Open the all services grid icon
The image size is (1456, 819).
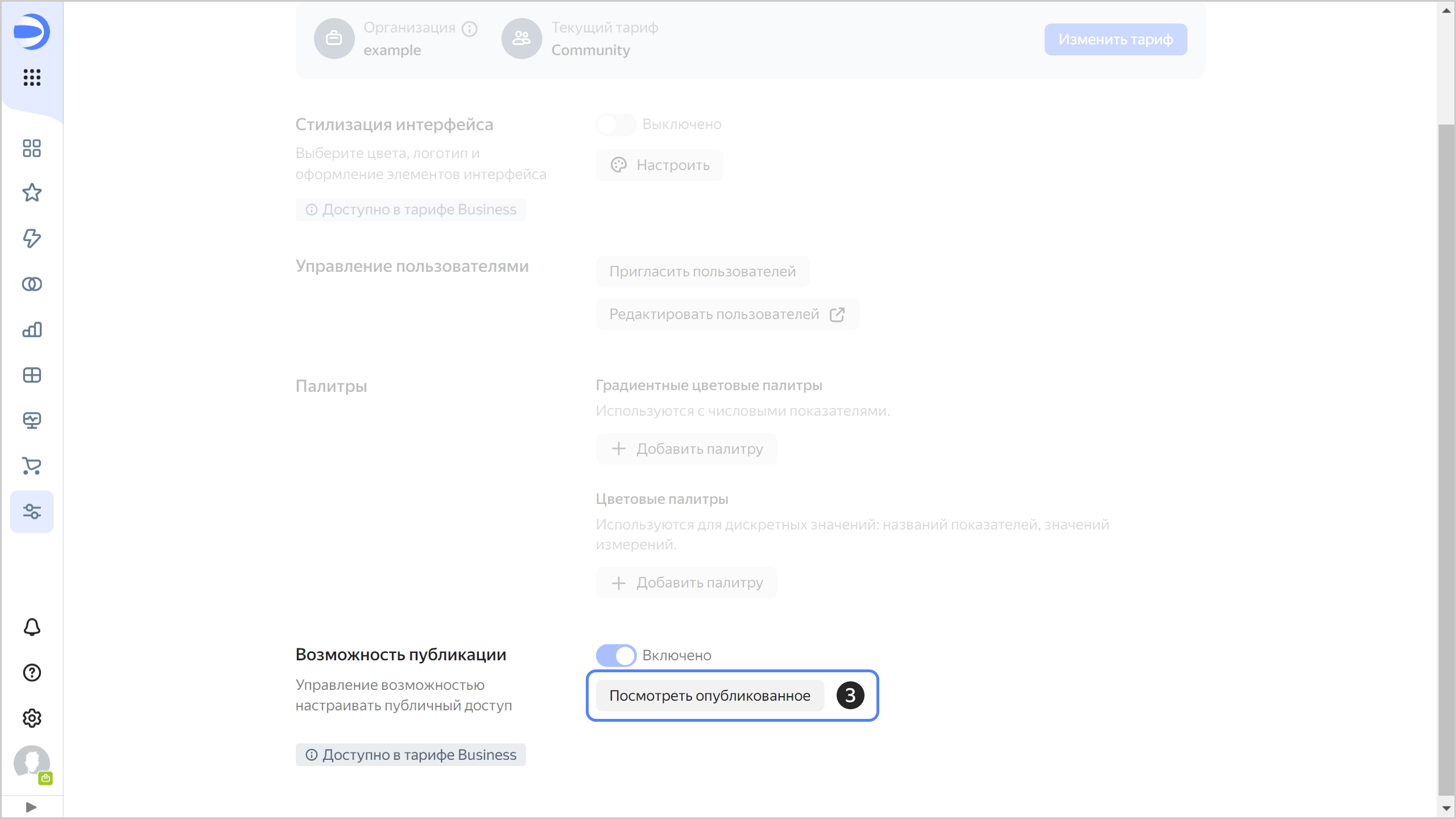(32, 77)
